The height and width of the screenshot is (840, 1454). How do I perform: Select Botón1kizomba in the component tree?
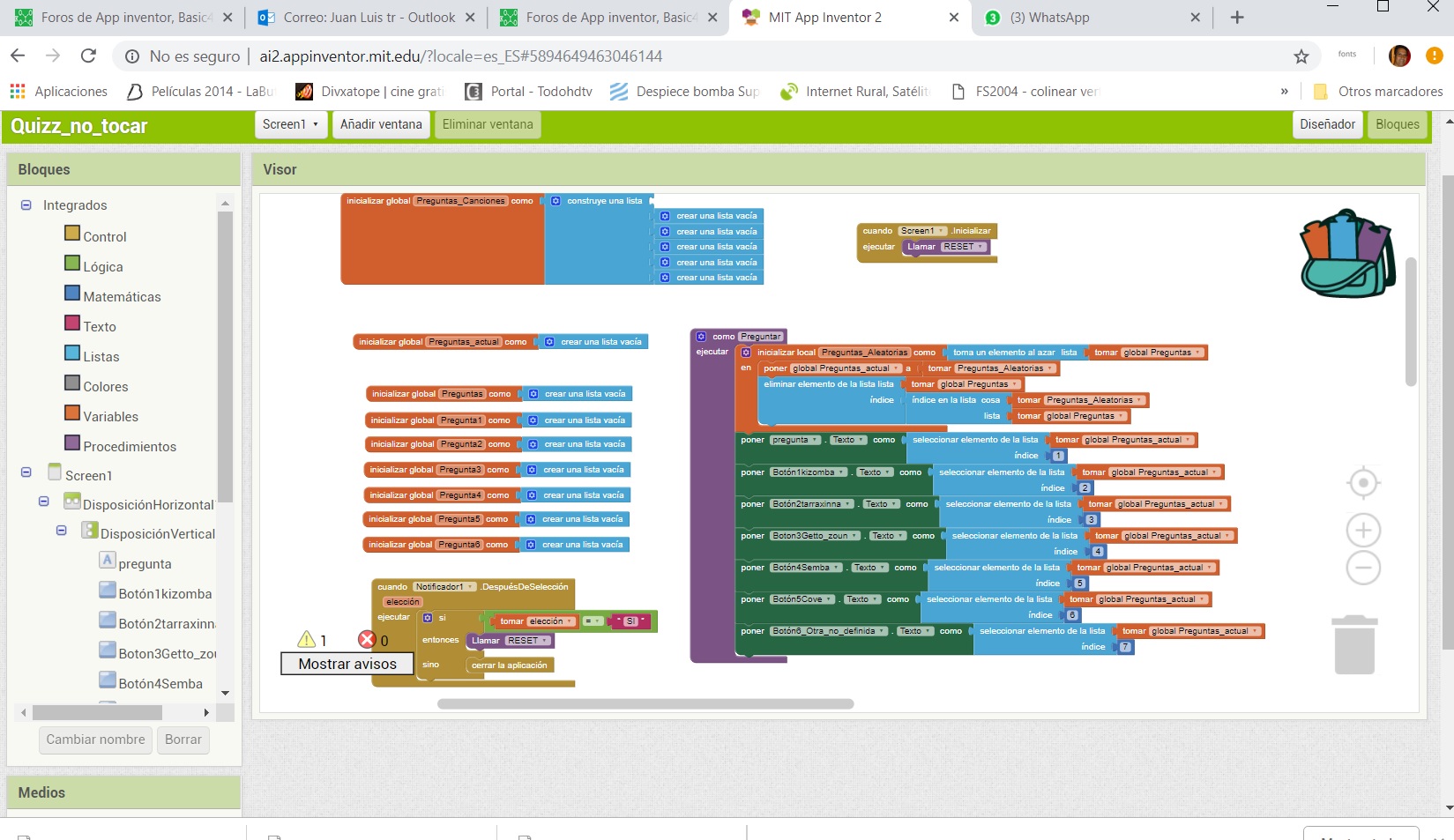tap(165, 594)
